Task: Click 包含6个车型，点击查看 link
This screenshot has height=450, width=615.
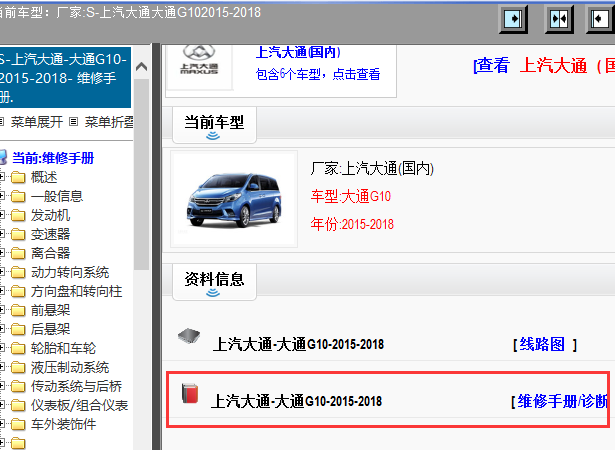Action: (x=318, y=74)
